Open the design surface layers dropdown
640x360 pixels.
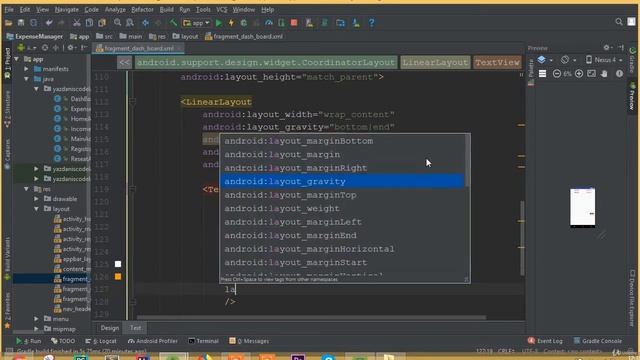pos(545,60)
